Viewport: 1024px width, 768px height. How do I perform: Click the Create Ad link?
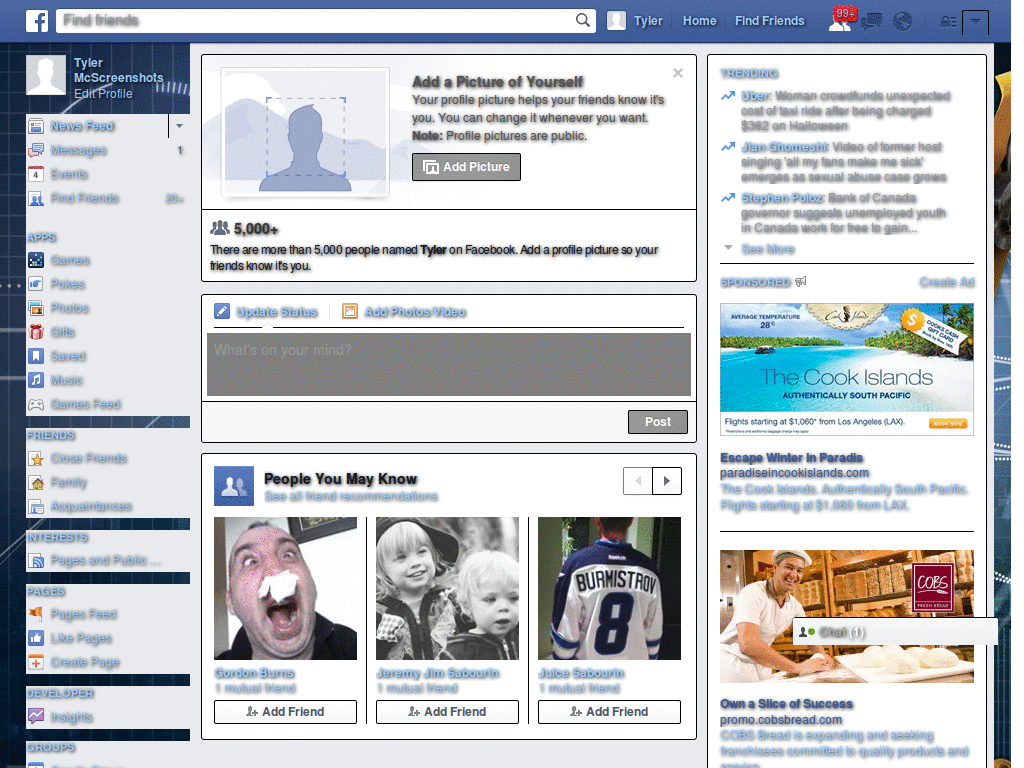coord(947,282)
